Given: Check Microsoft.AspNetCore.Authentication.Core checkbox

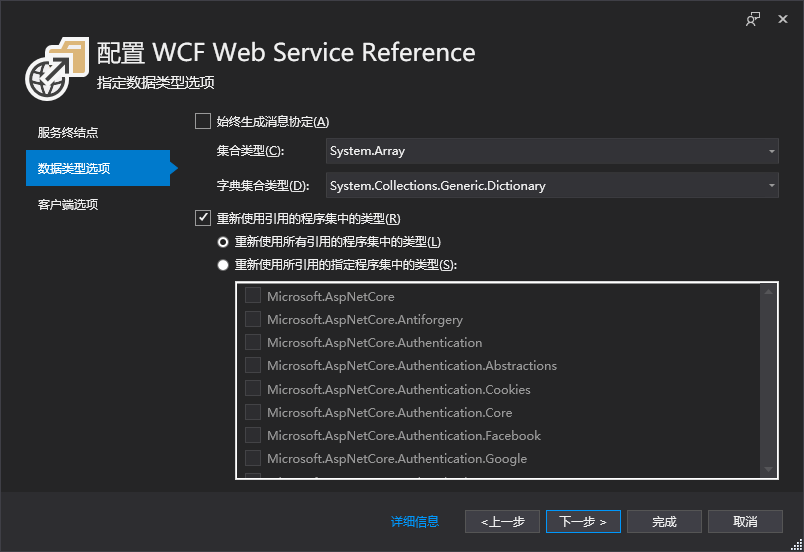Looking at the screenshot, I should (253, 412).
